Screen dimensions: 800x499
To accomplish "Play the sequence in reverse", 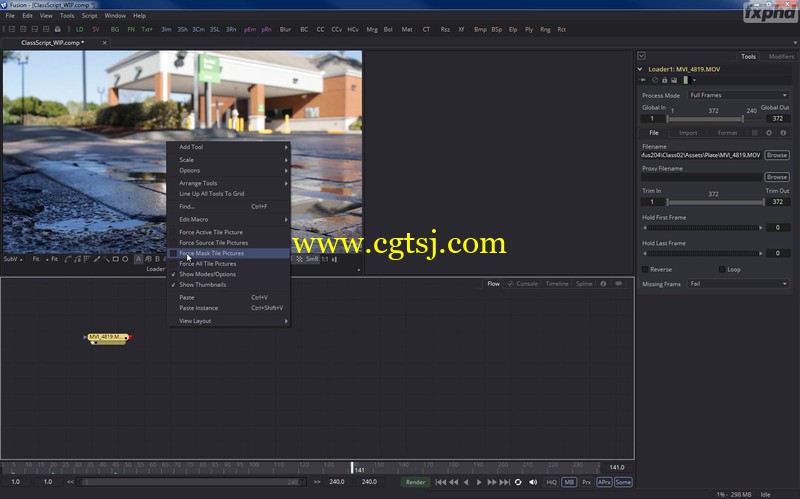I will click(466, 482).
